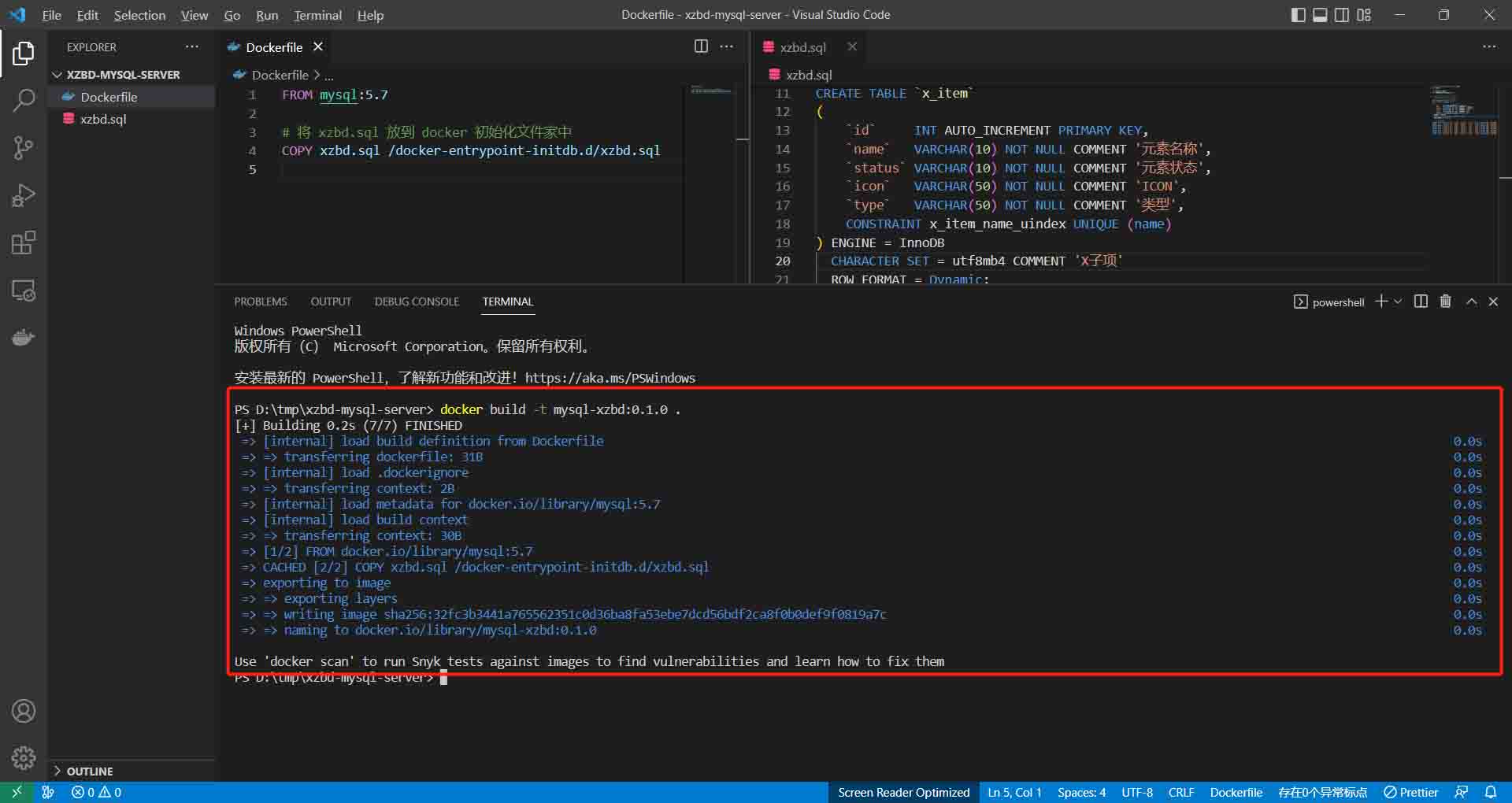
Task: Collapse the XZBD-MYSQL-SERVER folder section
Action: 57,75
